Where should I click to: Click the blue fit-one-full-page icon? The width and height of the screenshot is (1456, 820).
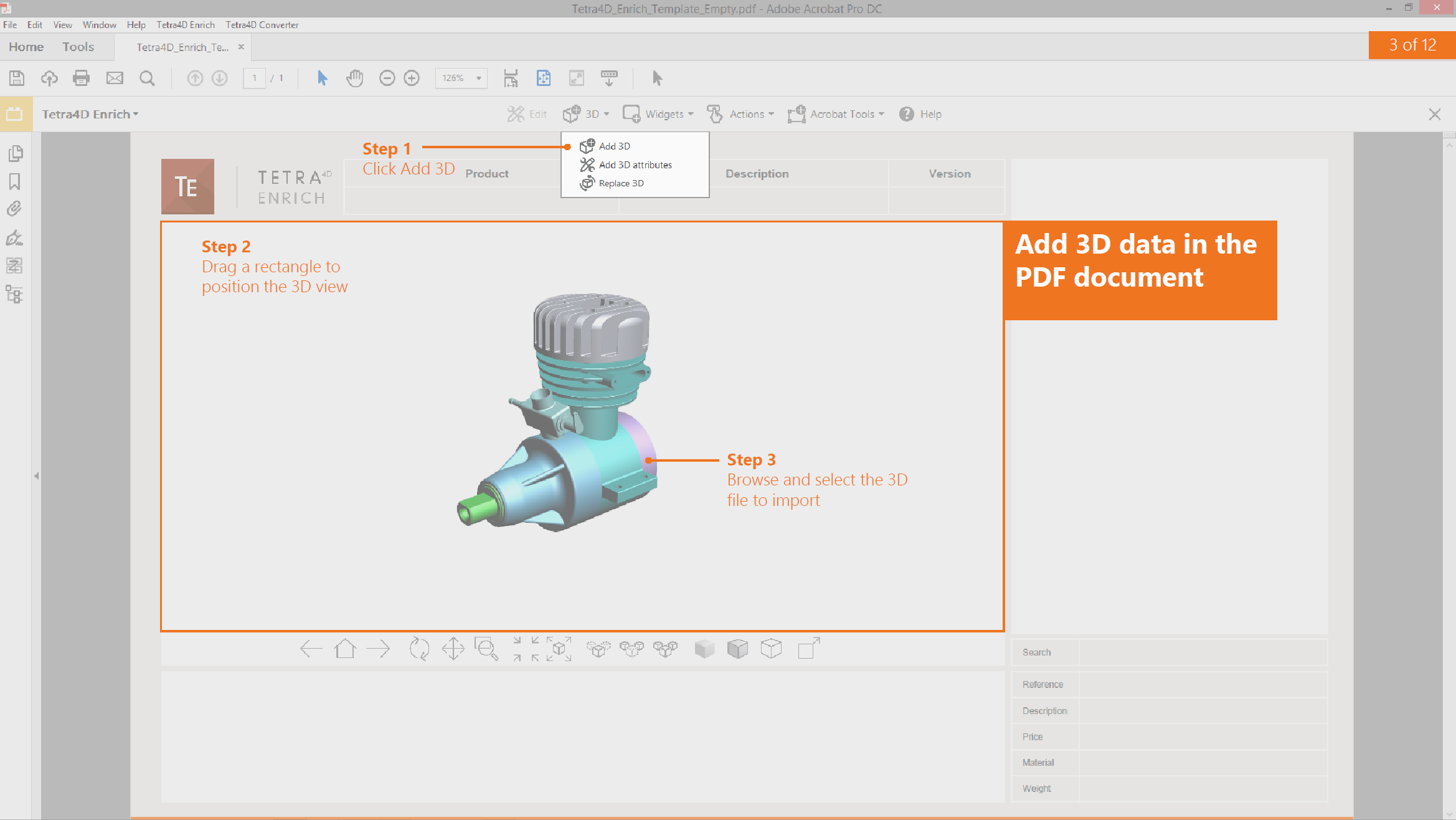click(544, 78)
